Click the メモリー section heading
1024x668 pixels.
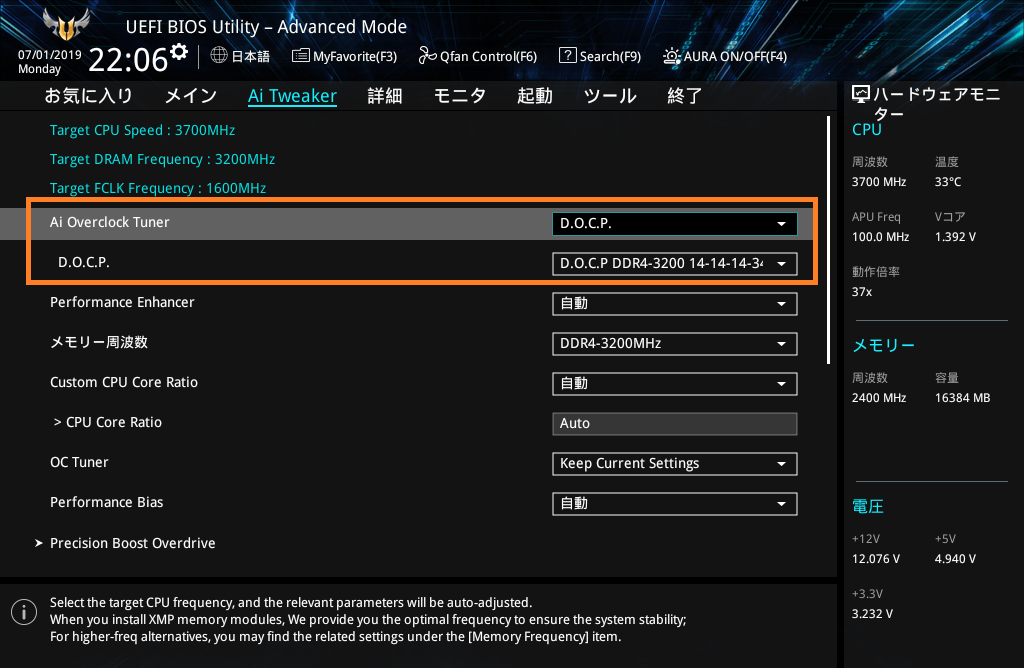click(x=883, y=345)
